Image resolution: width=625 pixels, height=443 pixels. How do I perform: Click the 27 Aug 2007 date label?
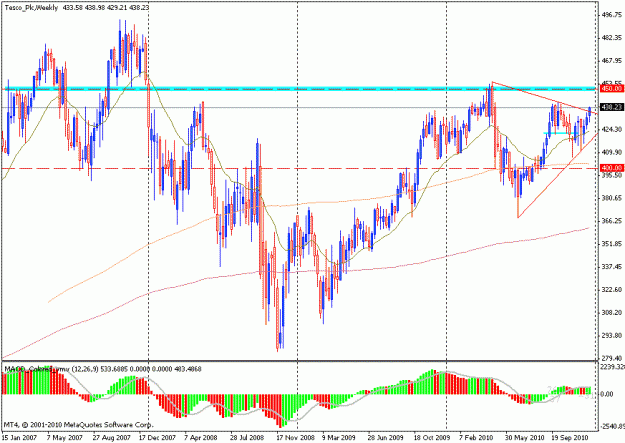click(x=111, y=437)
